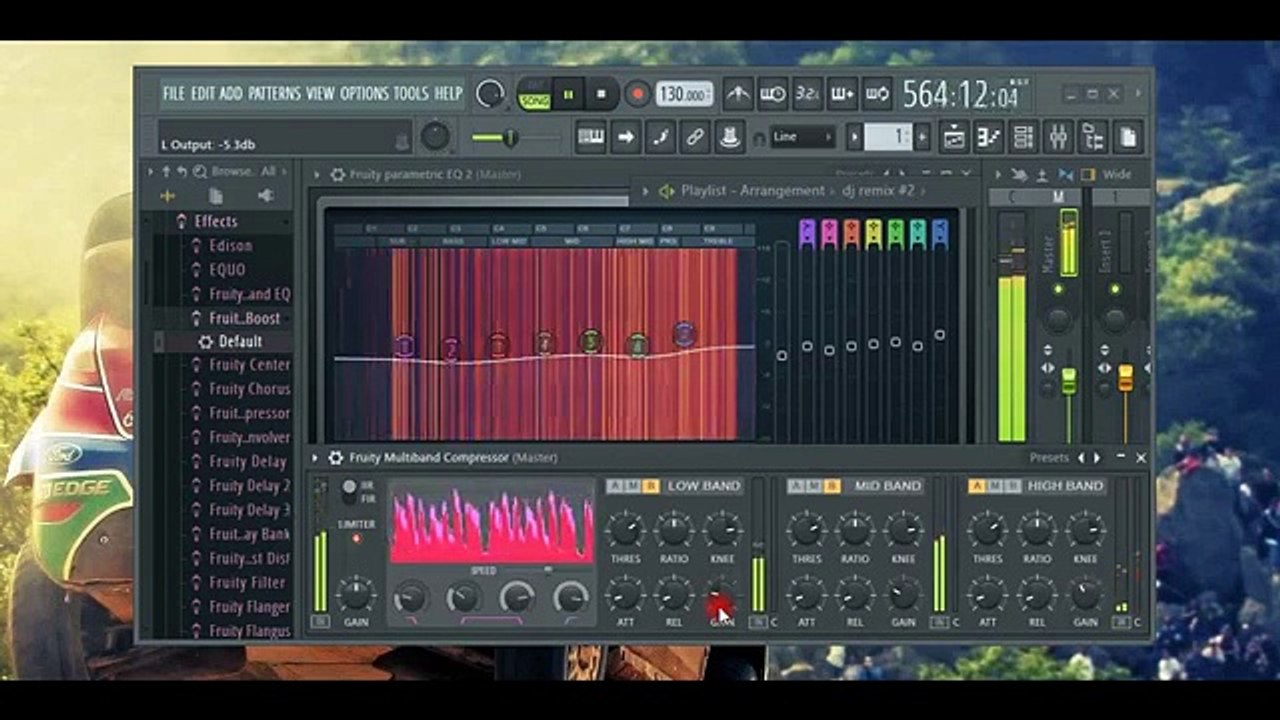Click the record button in transport
This screenshot has height=720, width=1280.
[x=637, y=94]
